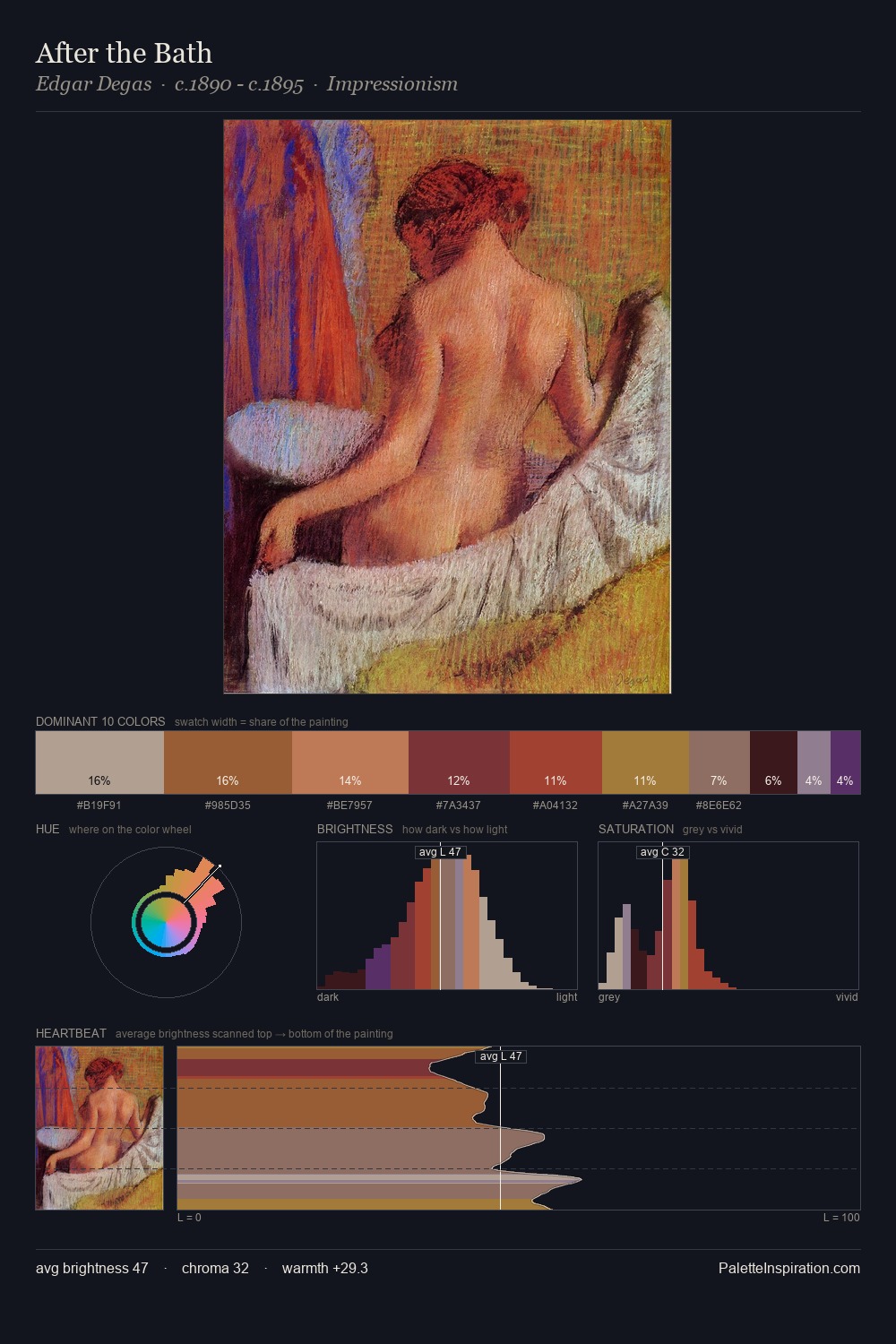Click the hue color wheel
Screen dimensions: 896x1344
pyautogui.click(x=166, y=922)
